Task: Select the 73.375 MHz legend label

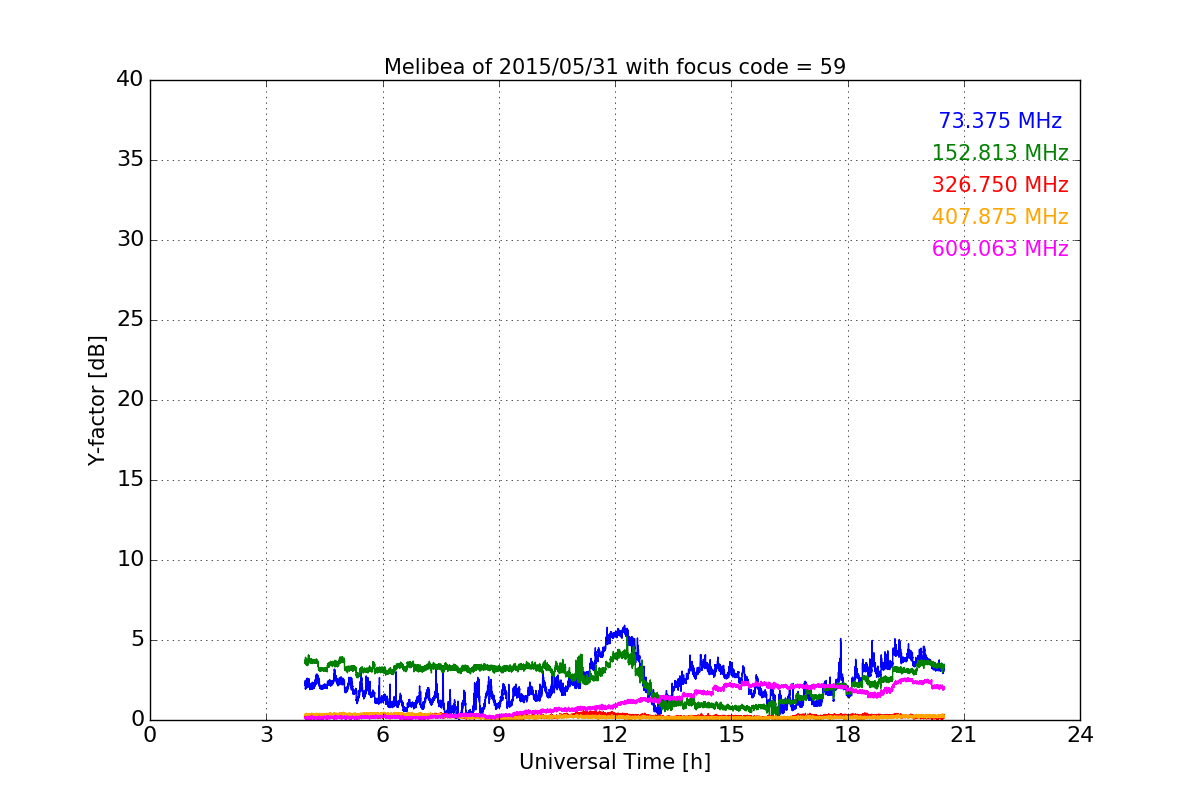Action: tap(1000, 121)
